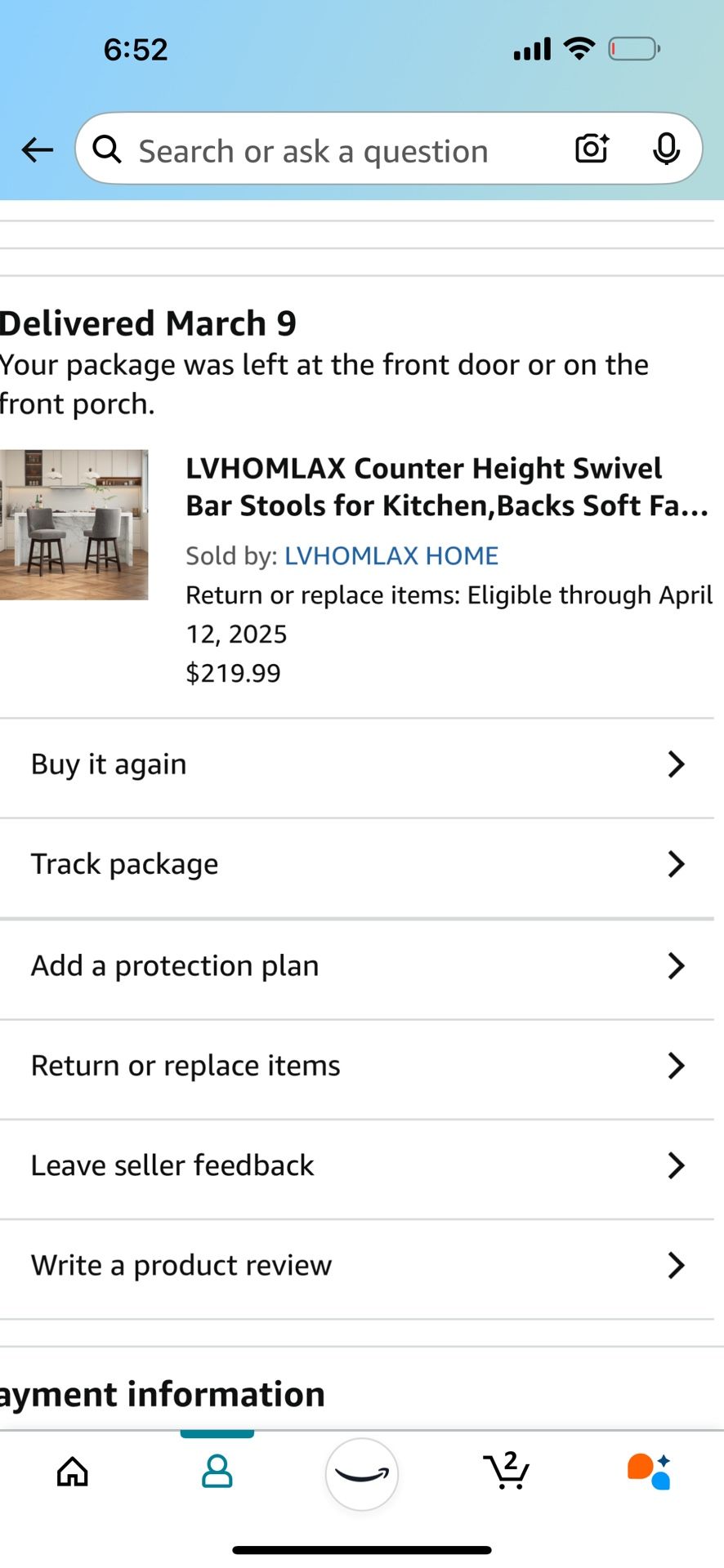Image resolution: width=724 pixels, height=1568 pixels.
Task: Open camera lens search icon
Action: pos(592,149)
